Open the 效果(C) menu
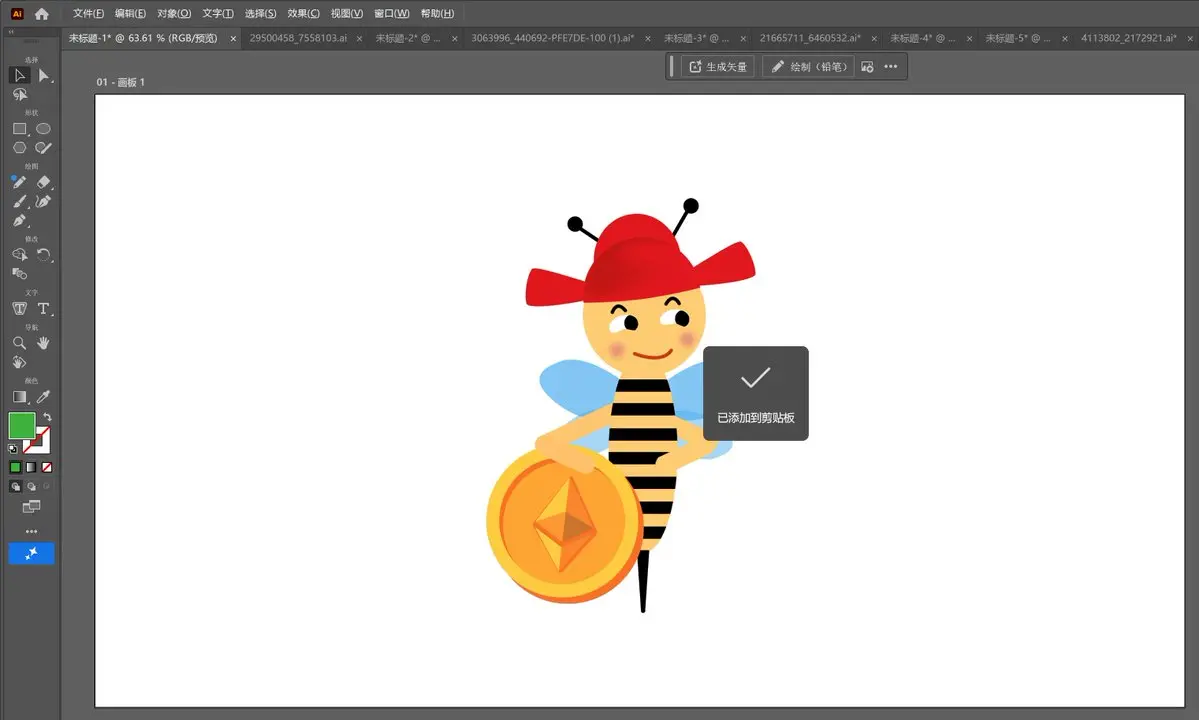 303,14
